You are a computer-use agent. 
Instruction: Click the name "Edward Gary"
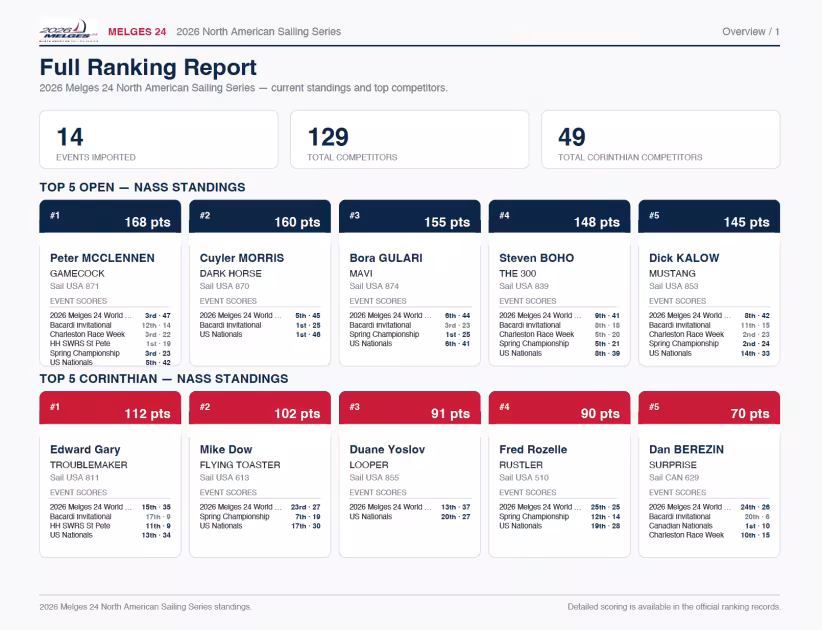[x=85, y=449]
